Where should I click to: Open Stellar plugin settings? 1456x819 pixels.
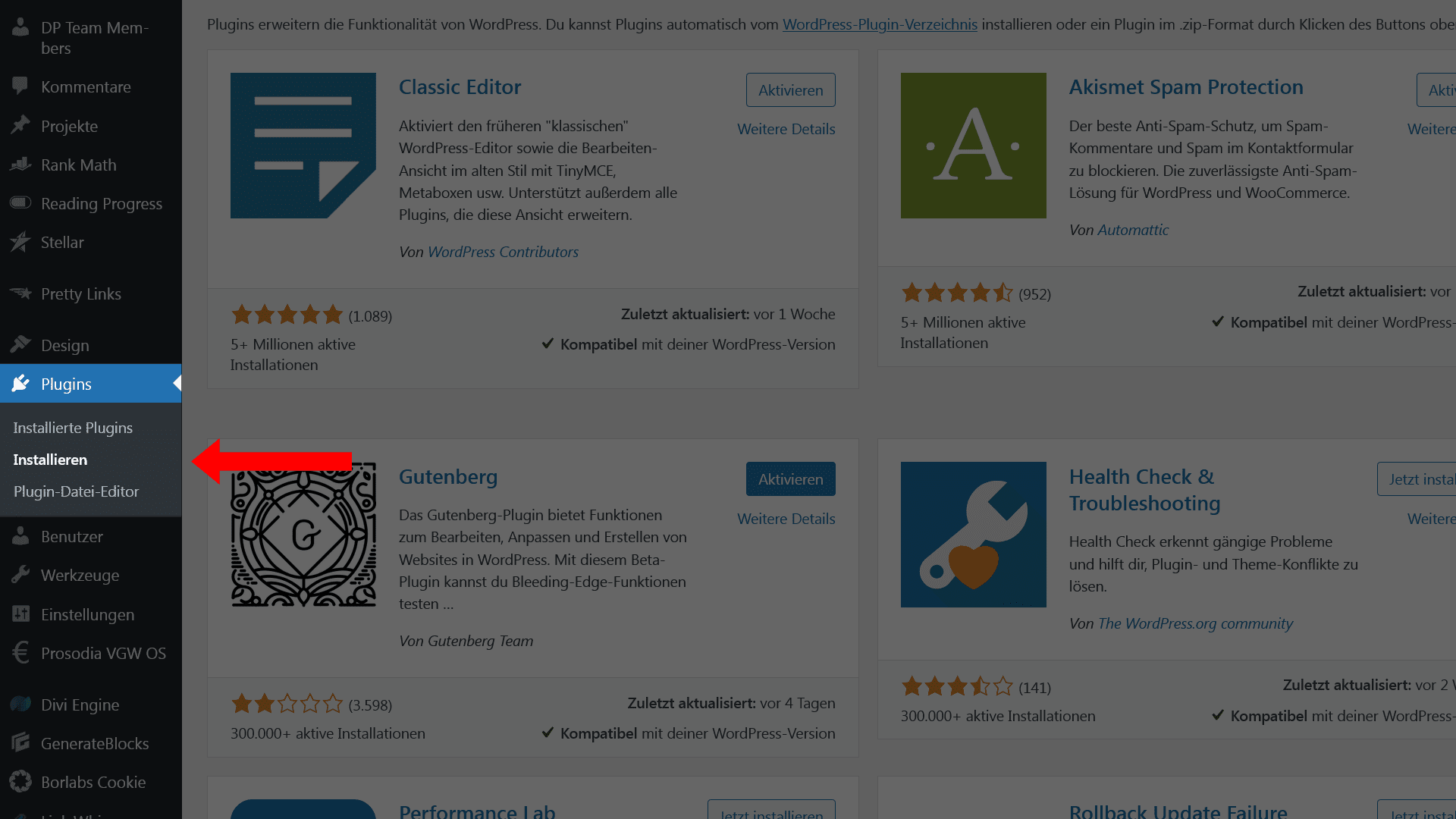(x=61, y=243)
